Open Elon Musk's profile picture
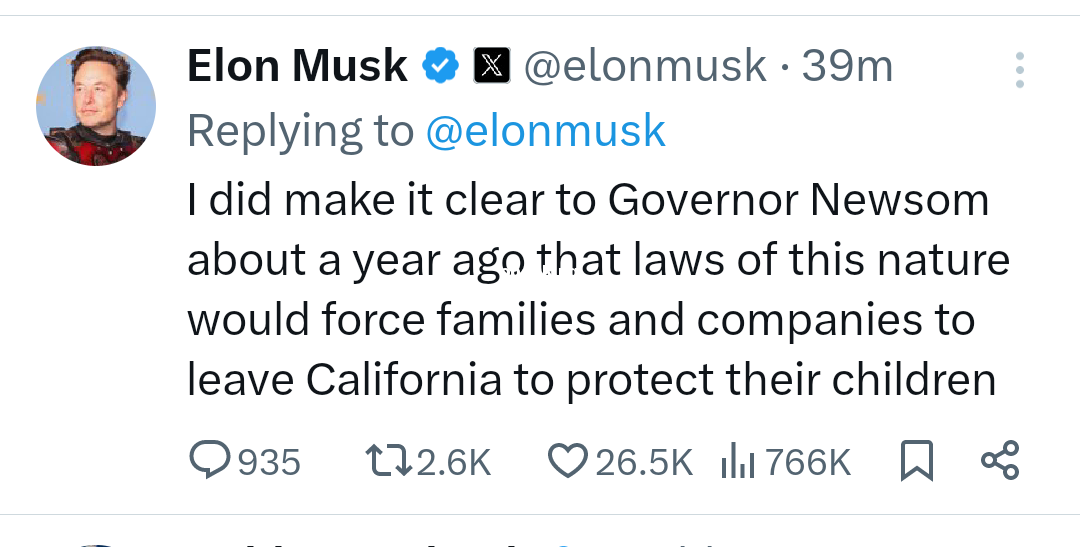 tap(96, 105)
